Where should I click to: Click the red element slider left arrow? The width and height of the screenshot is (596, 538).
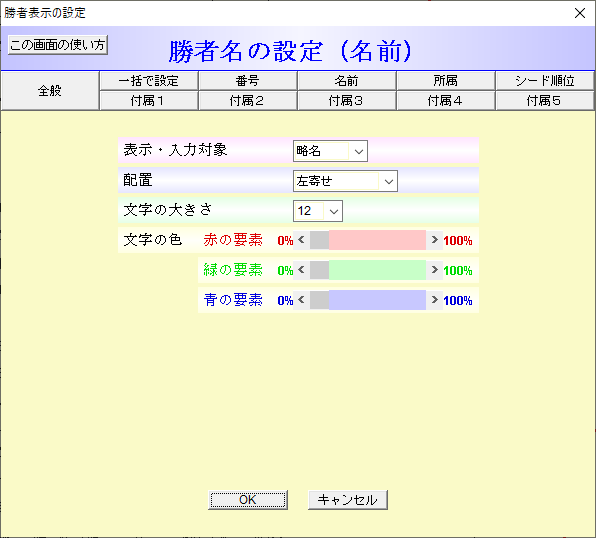pyautogui.click(x=301, y=240)
